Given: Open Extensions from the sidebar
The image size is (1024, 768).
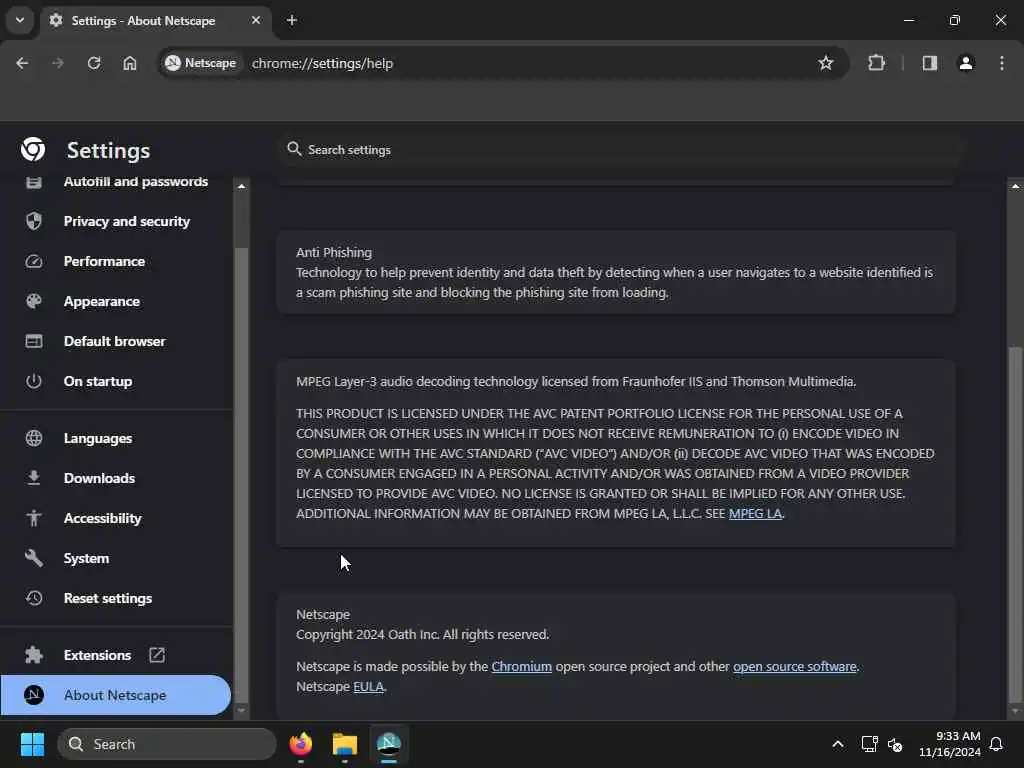Looking at the screenshot, I should point(97,655).
